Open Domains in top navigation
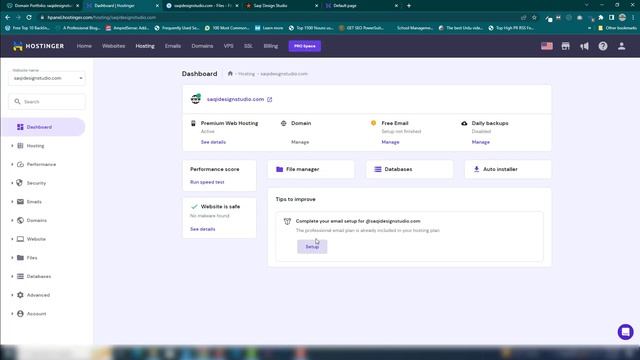The height and width of the screenshot is (360, 640). [202, 46]
